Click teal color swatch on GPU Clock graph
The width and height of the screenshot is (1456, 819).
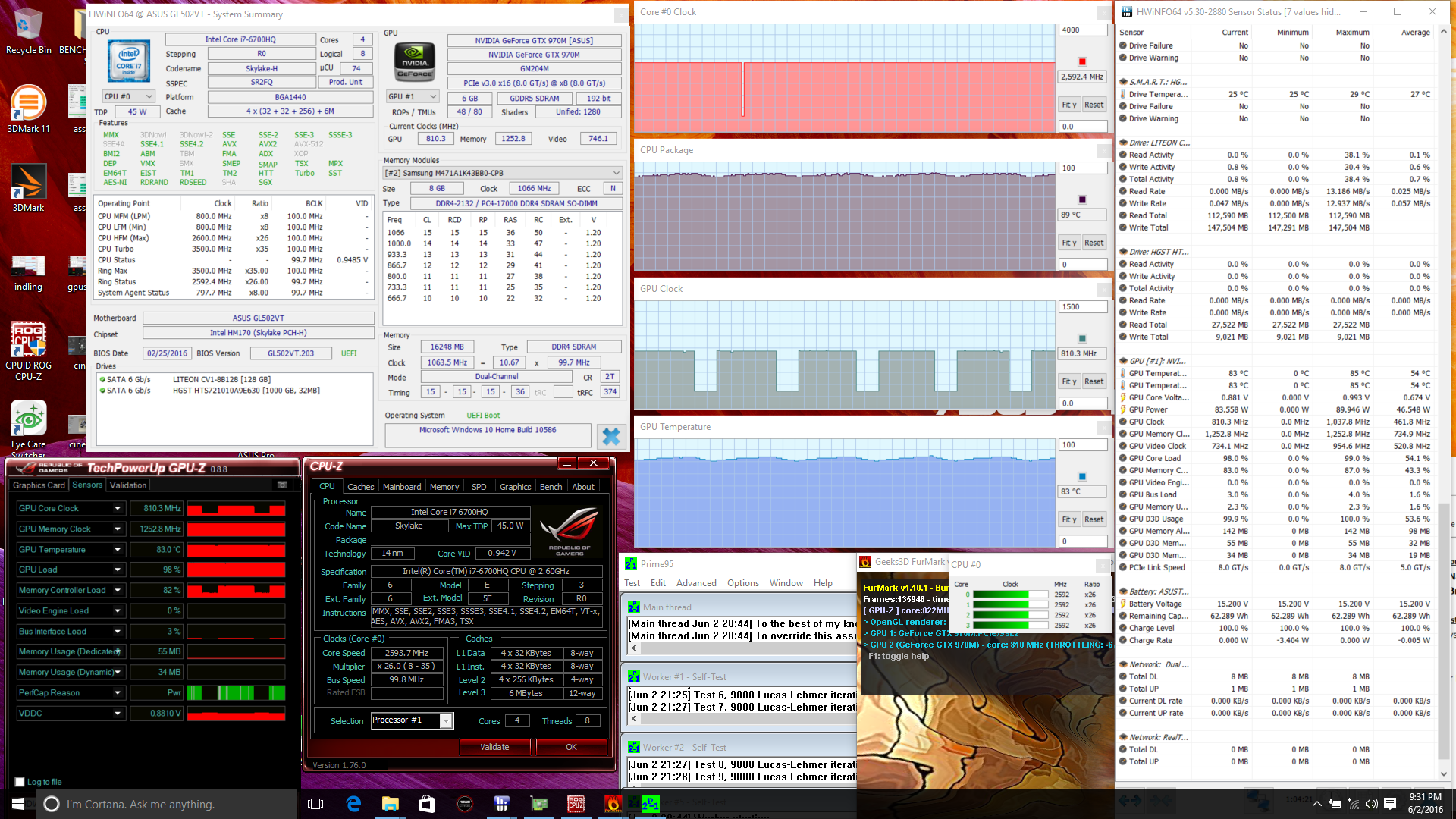coord(1082,338)
